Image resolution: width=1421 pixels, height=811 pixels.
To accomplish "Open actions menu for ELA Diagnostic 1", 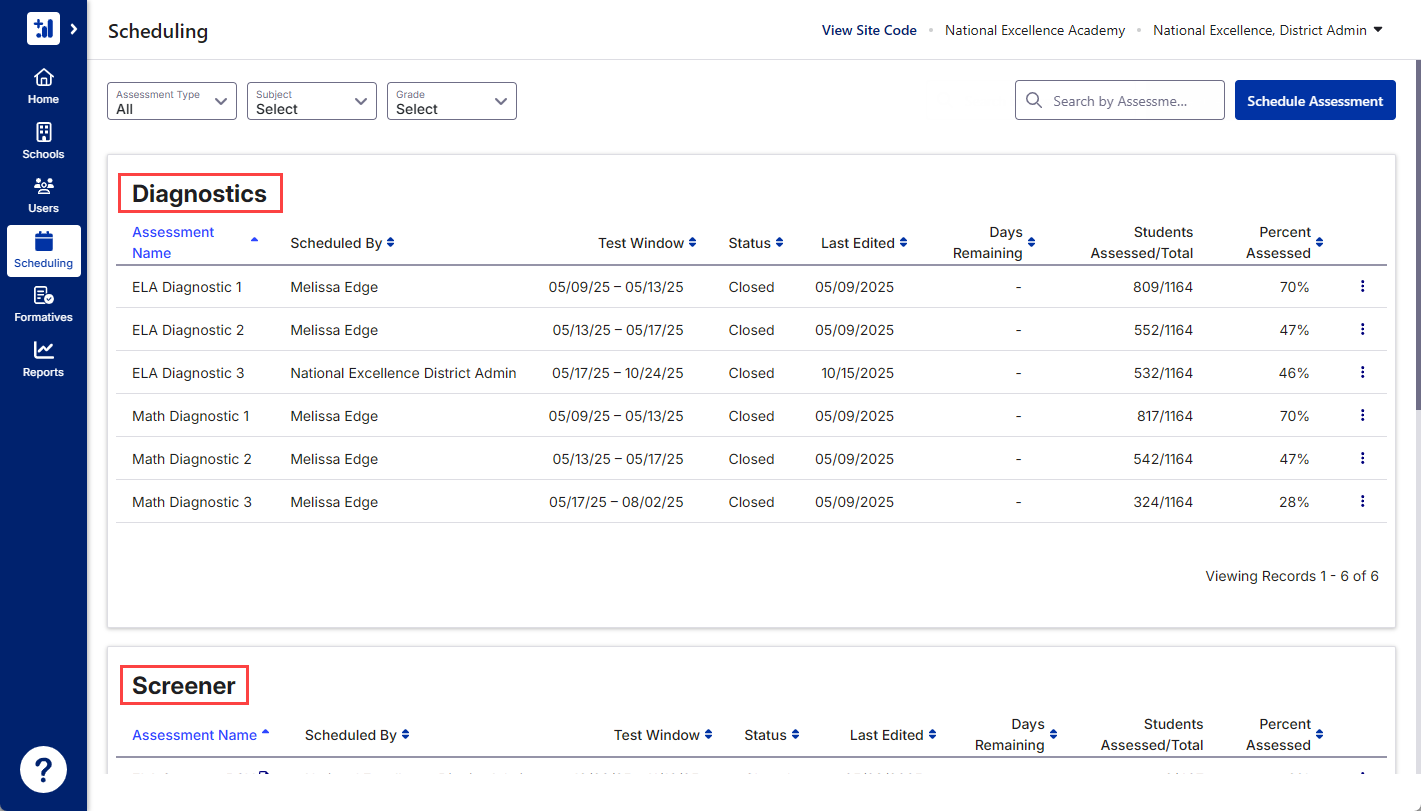I will [1362, 287].
